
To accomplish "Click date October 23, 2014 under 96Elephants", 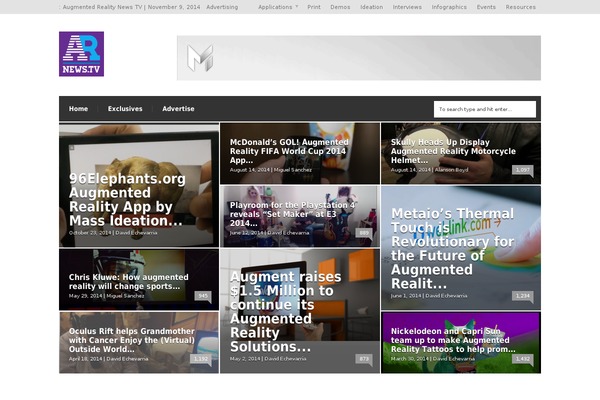I will pyautogui.click(x=90, y=233).
